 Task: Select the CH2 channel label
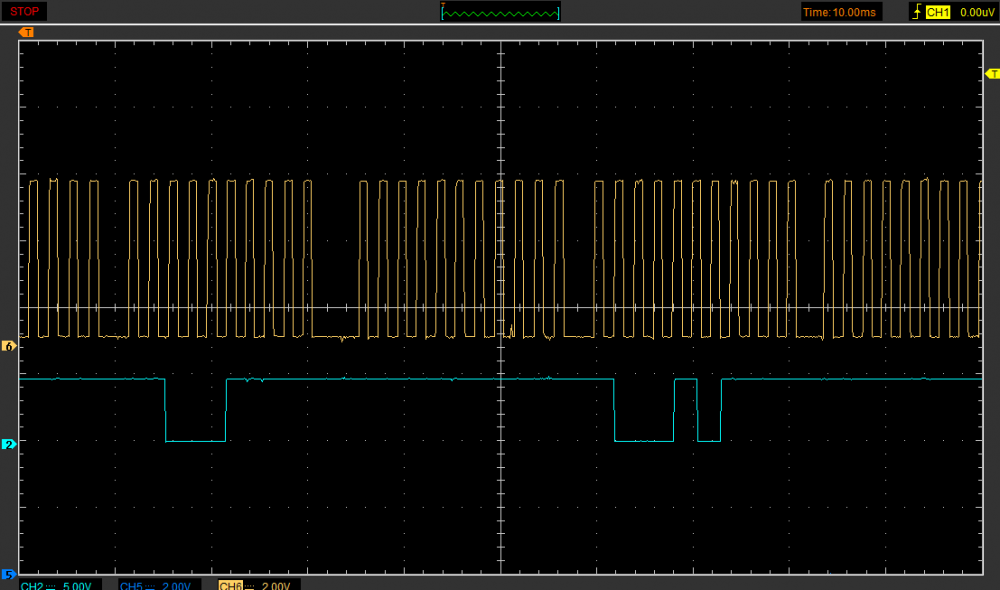pyautogui.click(x=32, y=585)
